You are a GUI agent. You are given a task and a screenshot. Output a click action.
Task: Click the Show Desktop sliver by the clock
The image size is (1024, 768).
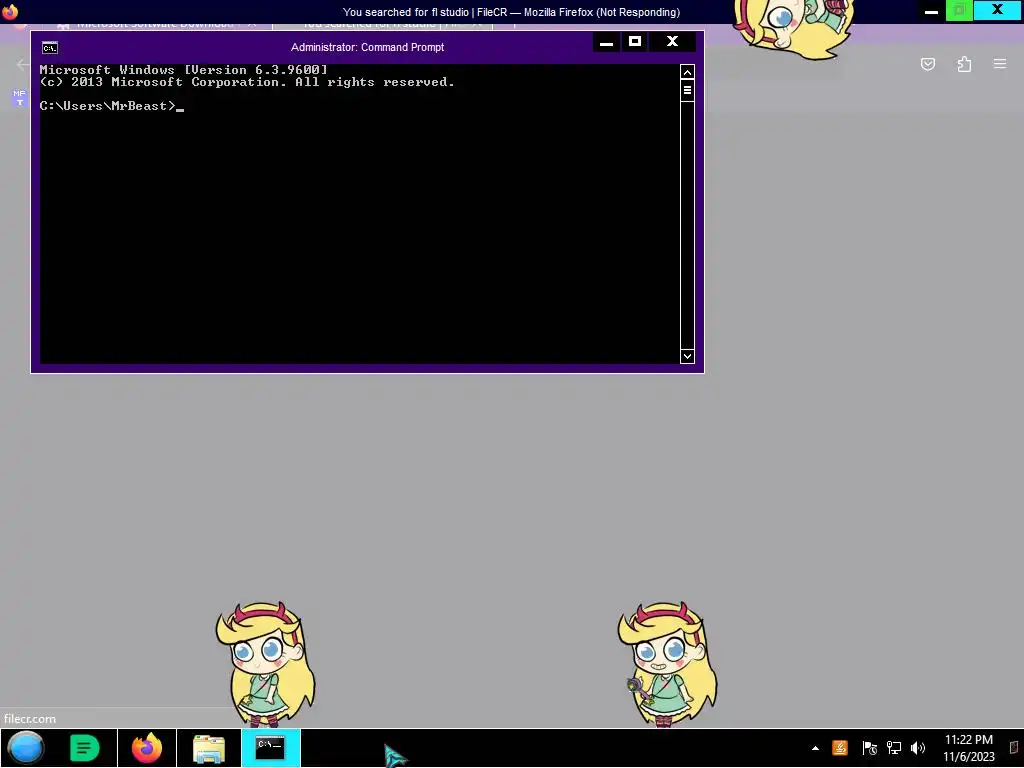point(1015,748)
